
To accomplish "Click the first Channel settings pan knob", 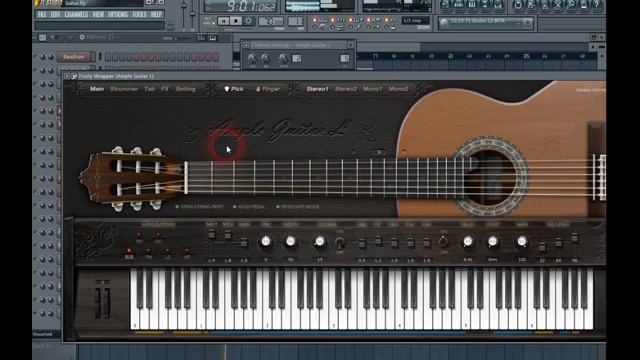I will click(252, 59).
